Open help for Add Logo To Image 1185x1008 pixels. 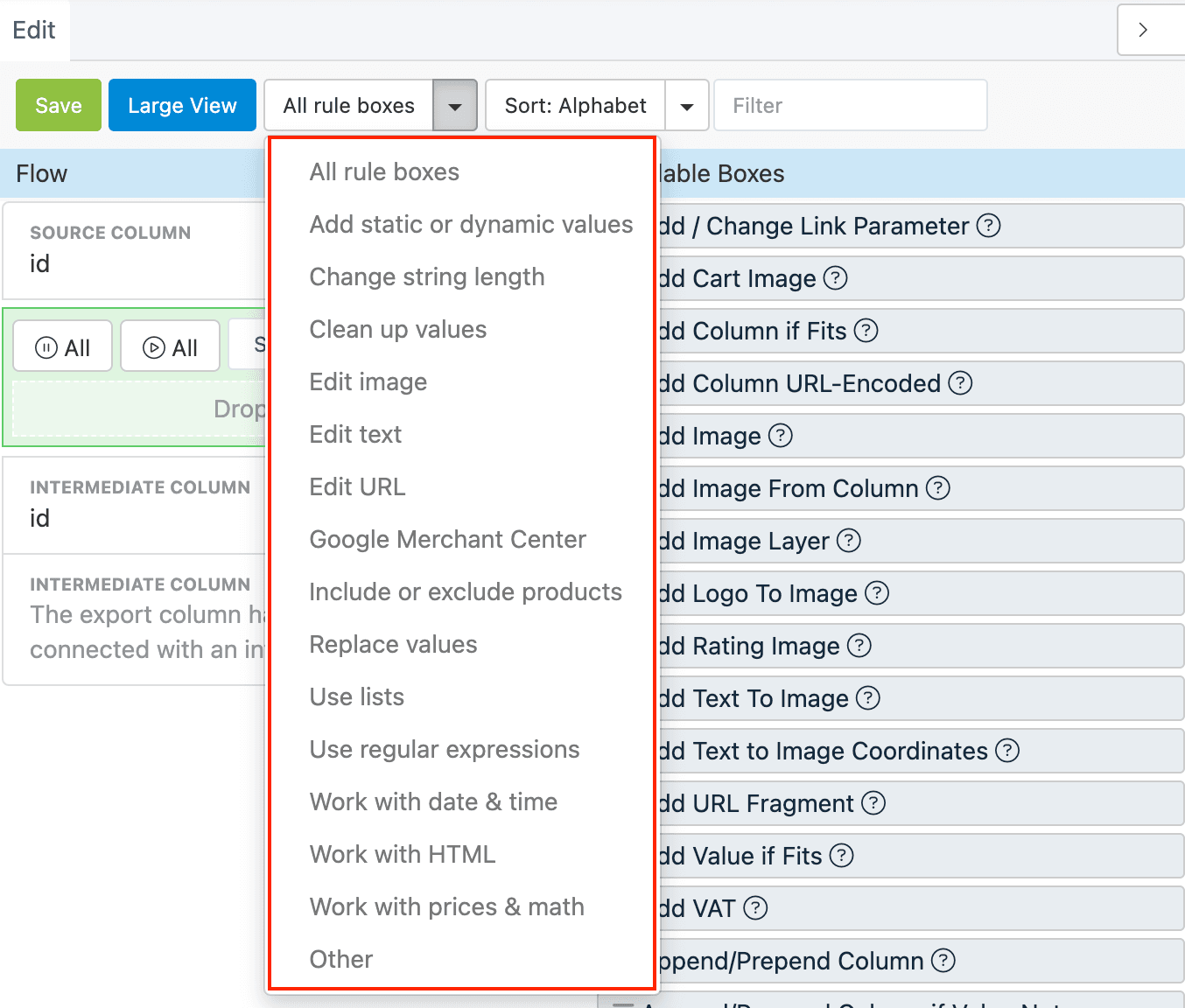876,593
